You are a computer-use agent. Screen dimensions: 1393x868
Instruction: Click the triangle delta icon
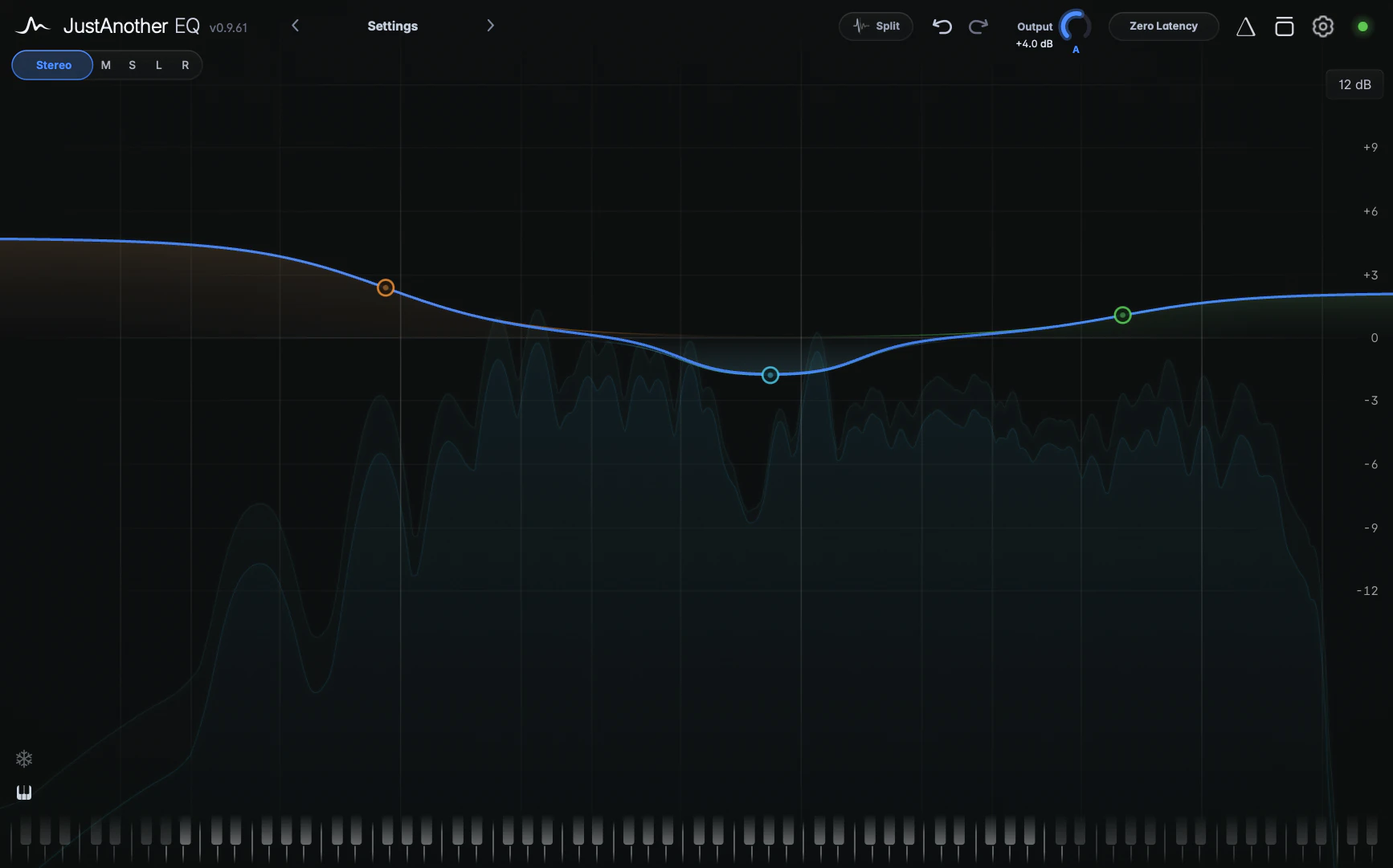(1245, 26)
